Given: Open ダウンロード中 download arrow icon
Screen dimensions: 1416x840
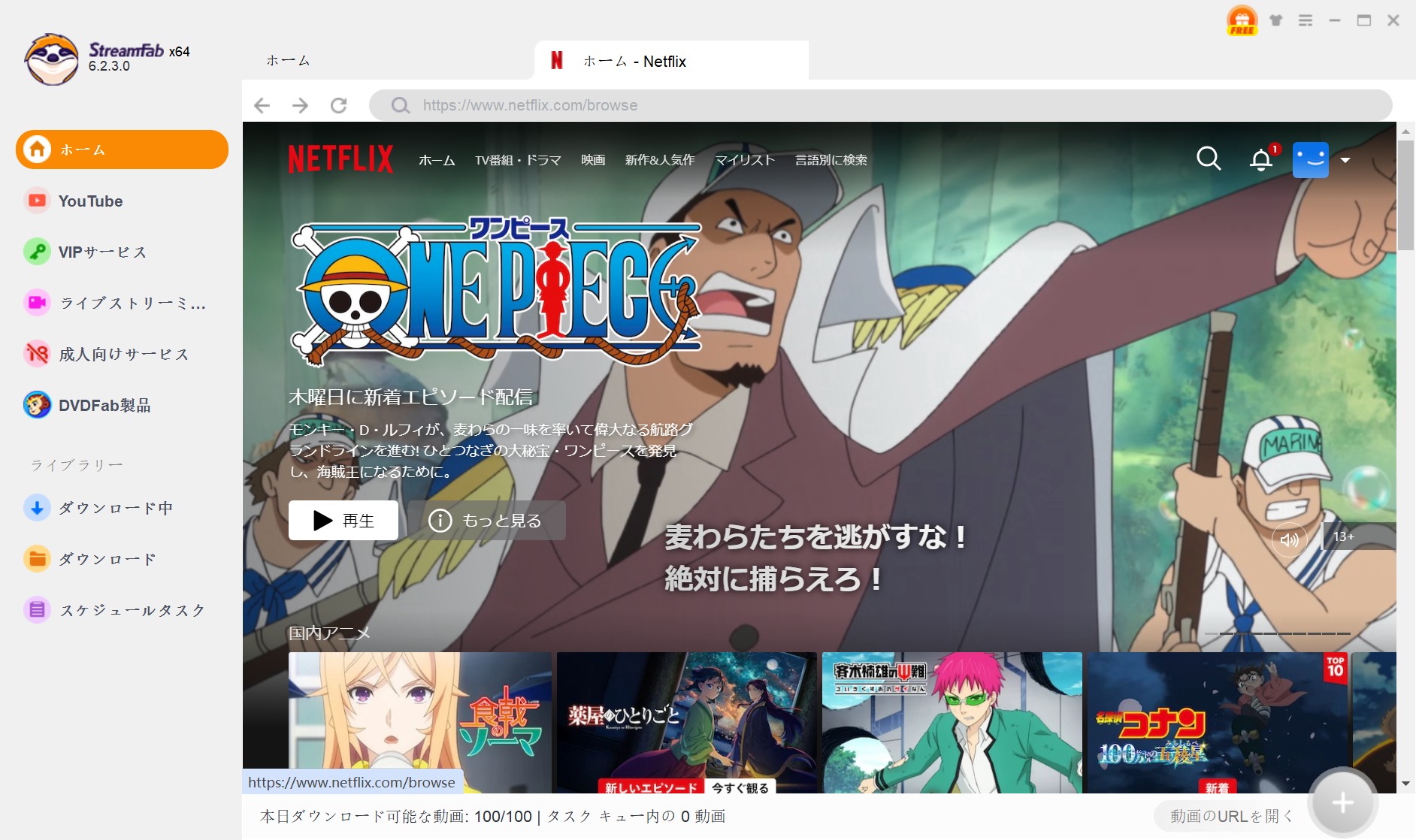Looking at the screenshot, I should tap(36, 508).
